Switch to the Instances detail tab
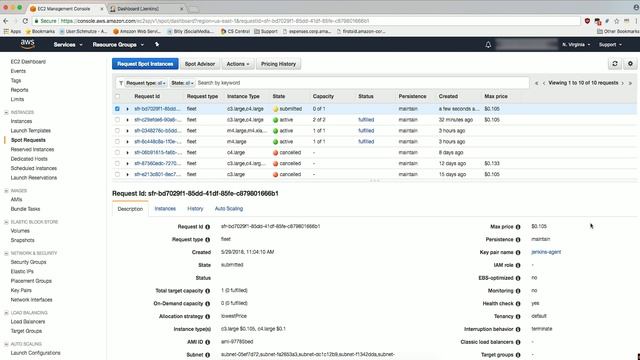Viewport: 640px width, 360px height. (x=165, y=209)
